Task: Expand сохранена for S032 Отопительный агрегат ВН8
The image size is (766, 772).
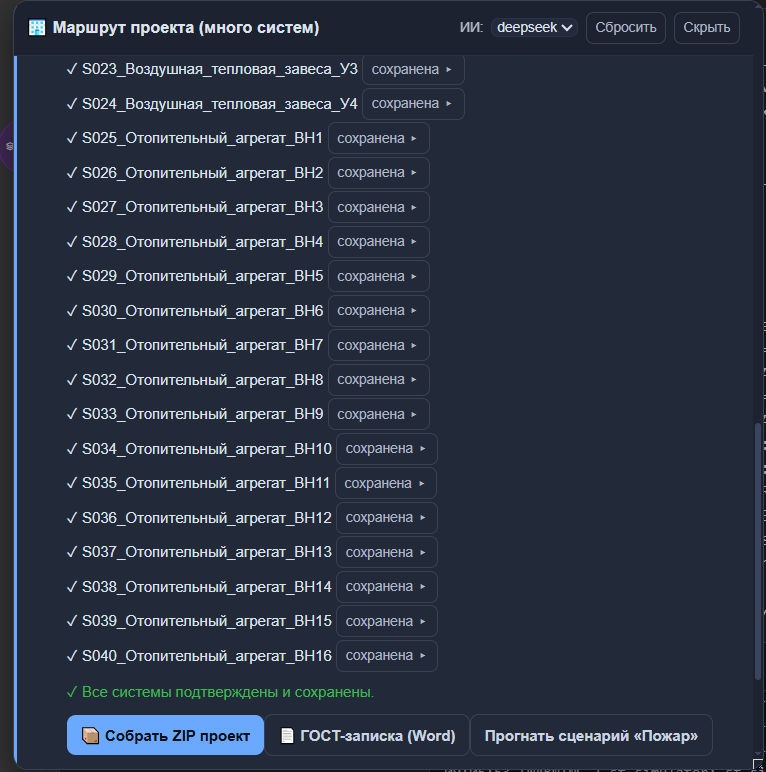Action: point(379,380)
